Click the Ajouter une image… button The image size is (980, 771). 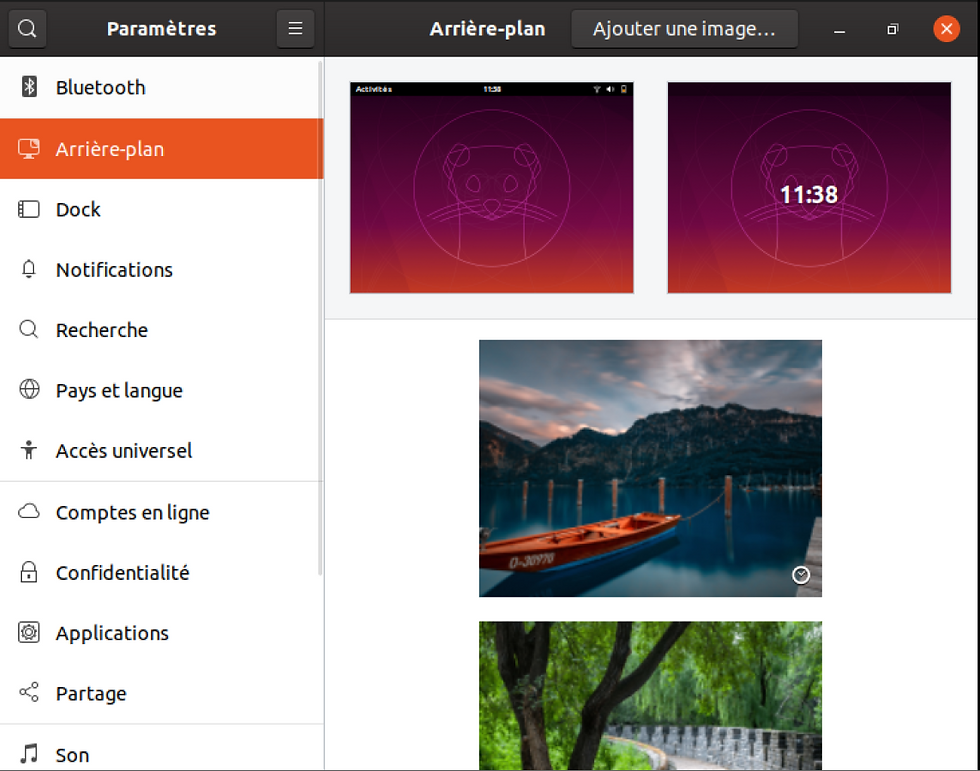pos(684,29)
